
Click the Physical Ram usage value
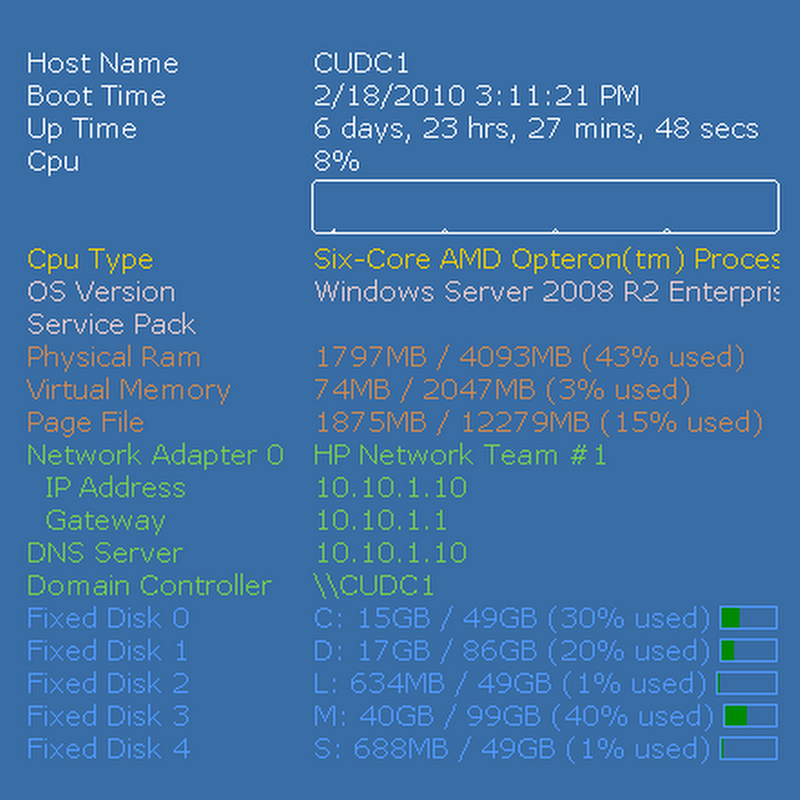click(530, 357)
